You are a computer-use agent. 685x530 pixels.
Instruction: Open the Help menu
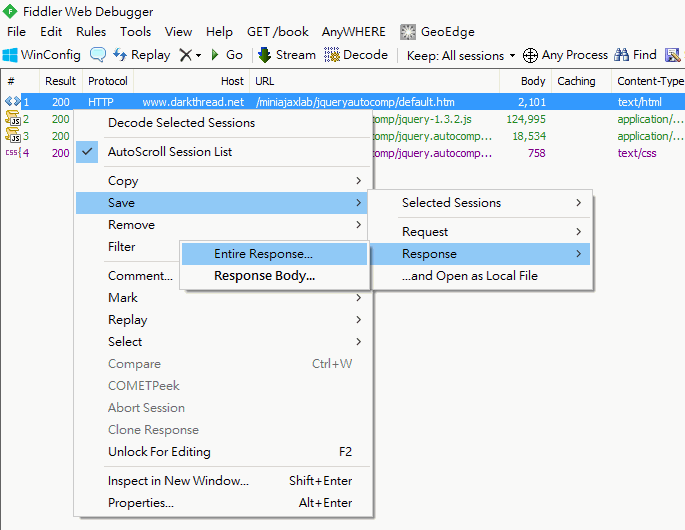click(219, 32)
